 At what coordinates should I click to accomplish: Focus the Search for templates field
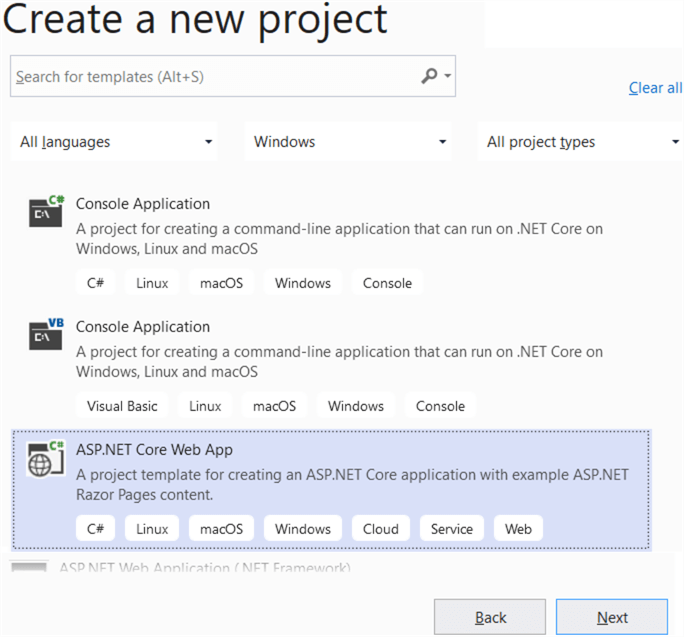tap(233, 76)
